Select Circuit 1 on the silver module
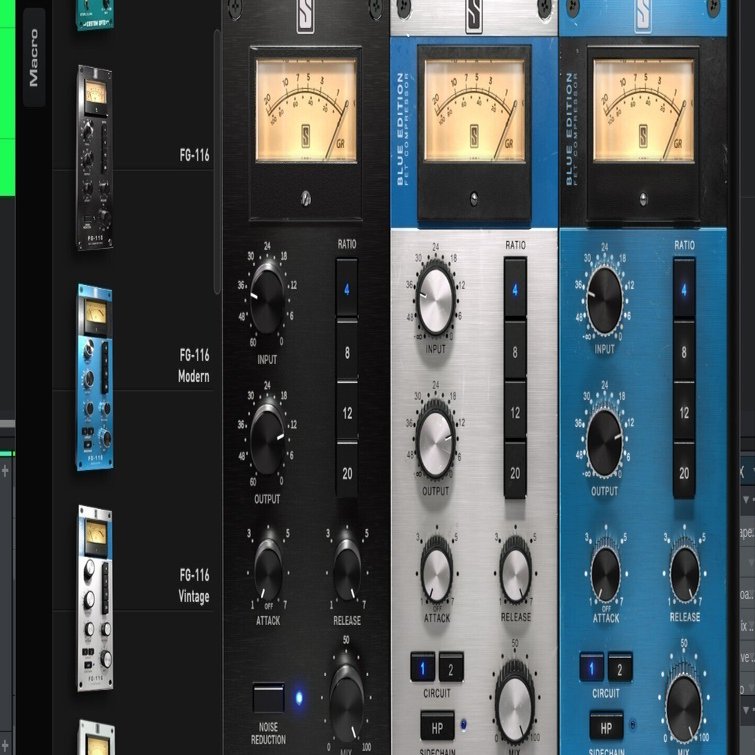Viewport: 755px width, 755px height. (422, 667)
